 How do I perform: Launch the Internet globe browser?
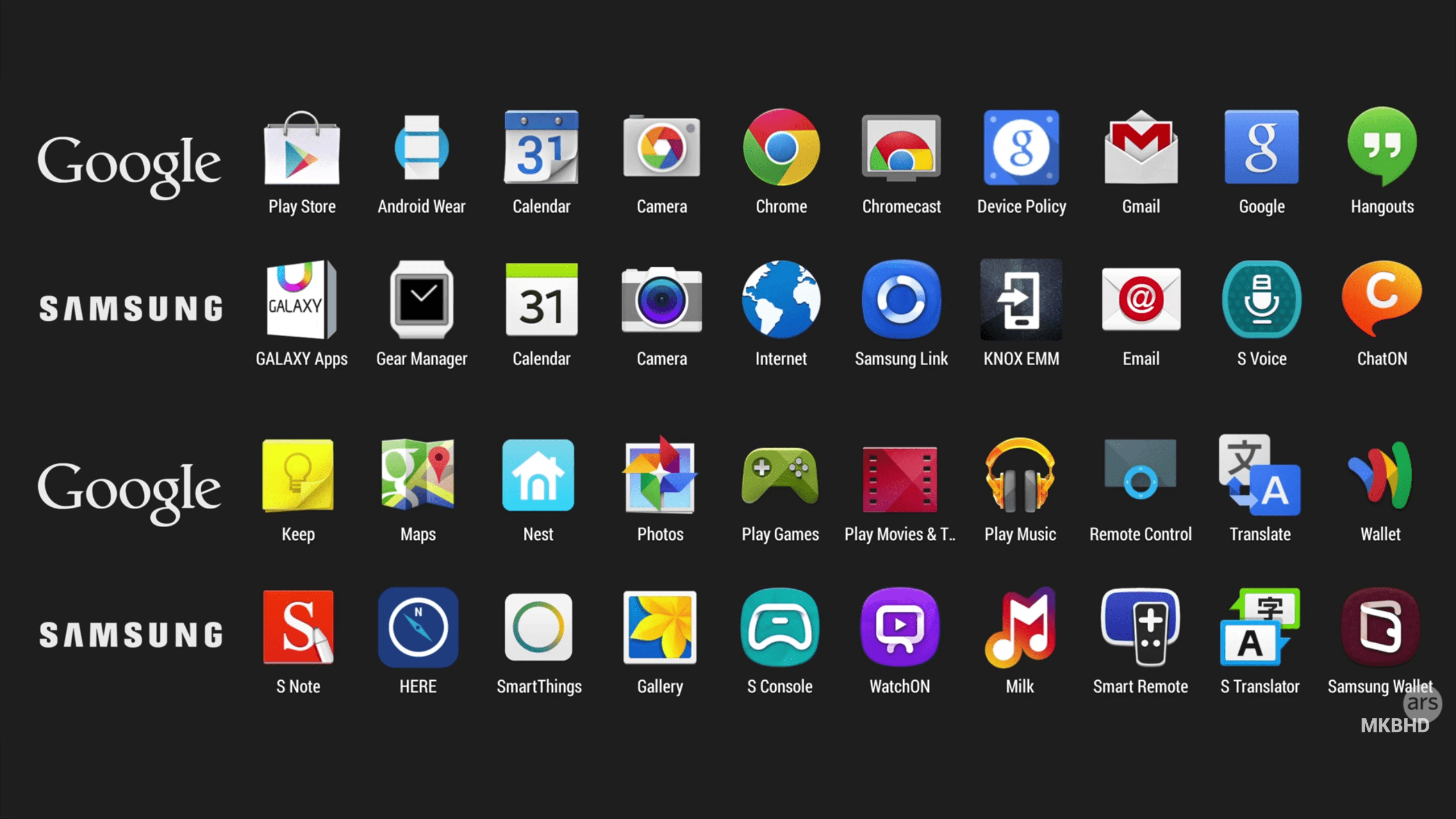(x=781, y=300)
